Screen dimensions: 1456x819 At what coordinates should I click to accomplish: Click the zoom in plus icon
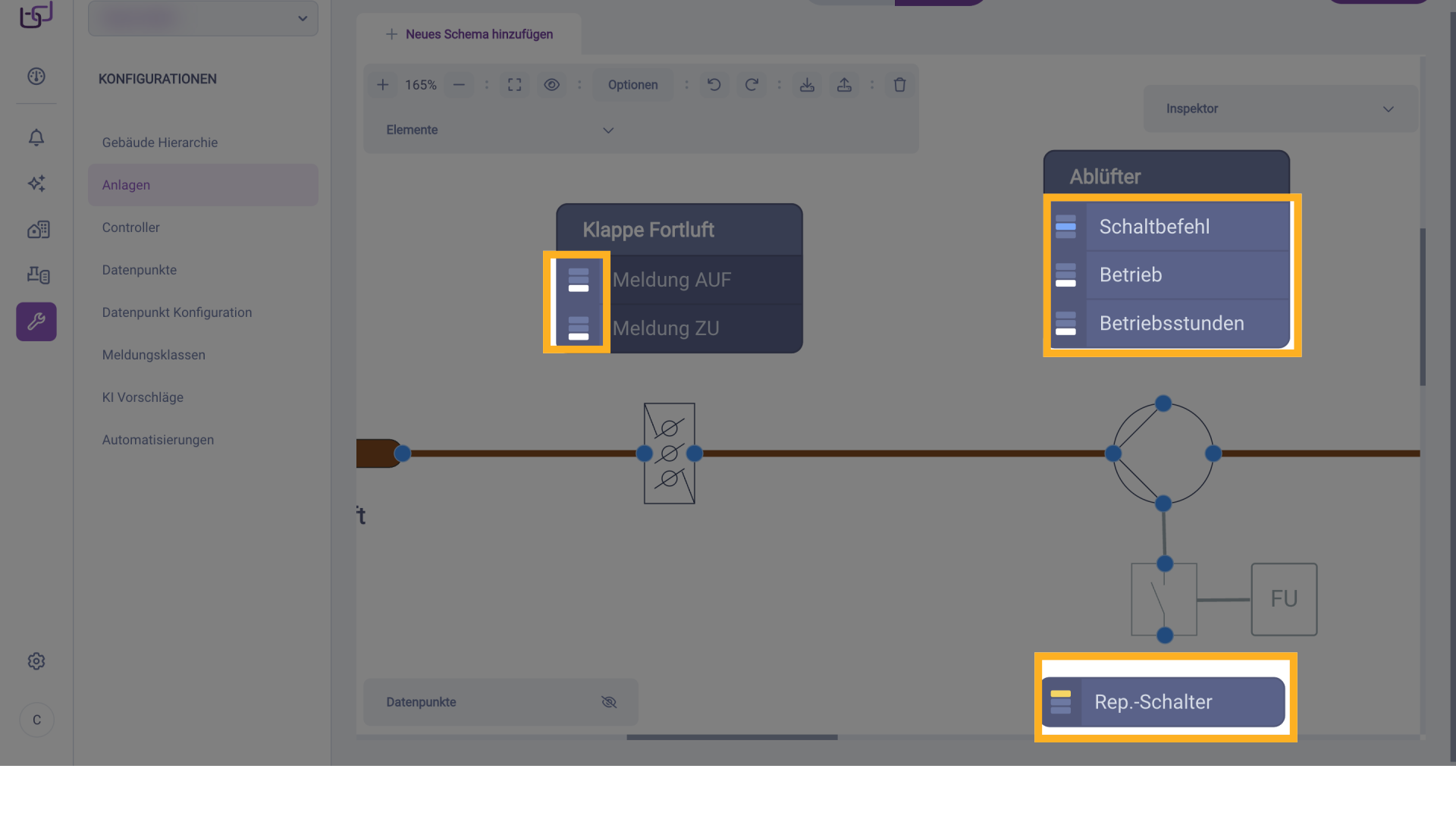383,85
